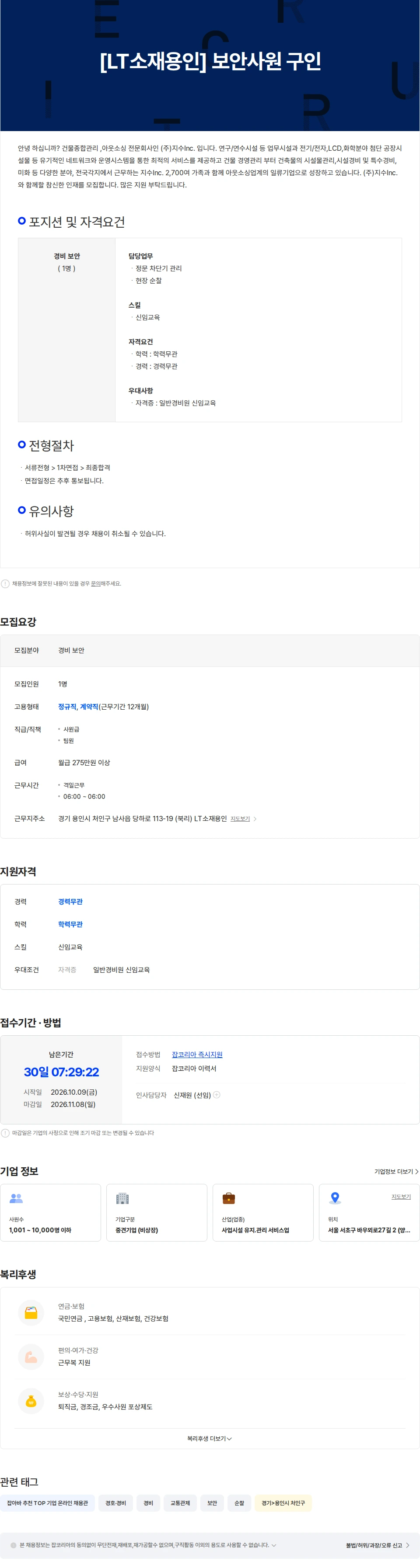
Task: Click 경력무관 in 지원자격
Action: pos(70,902)
